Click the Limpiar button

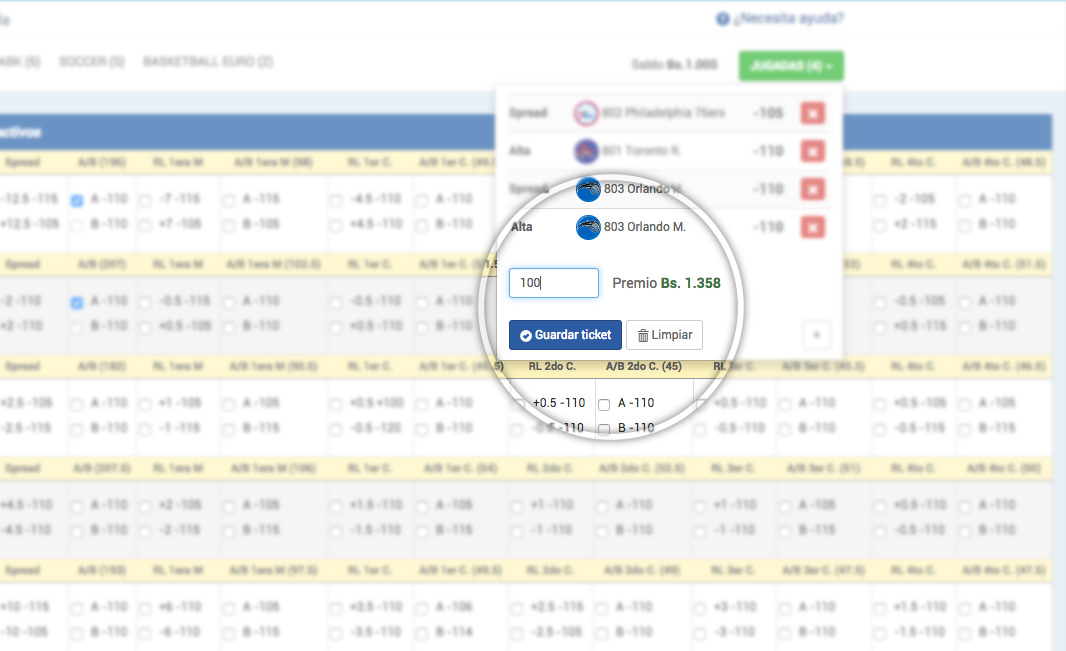pos(664,335)
